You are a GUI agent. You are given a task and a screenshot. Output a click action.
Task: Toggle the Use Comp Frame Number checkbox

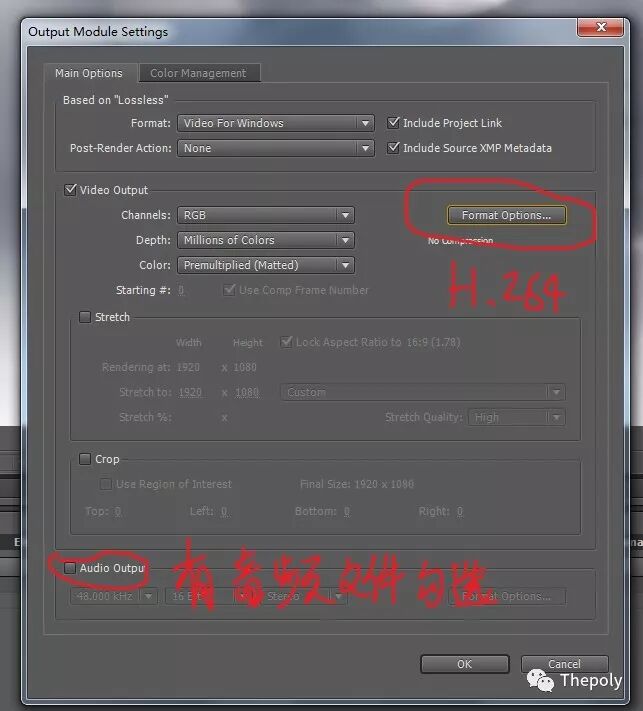pyautogui.click(x=229, y=290)
